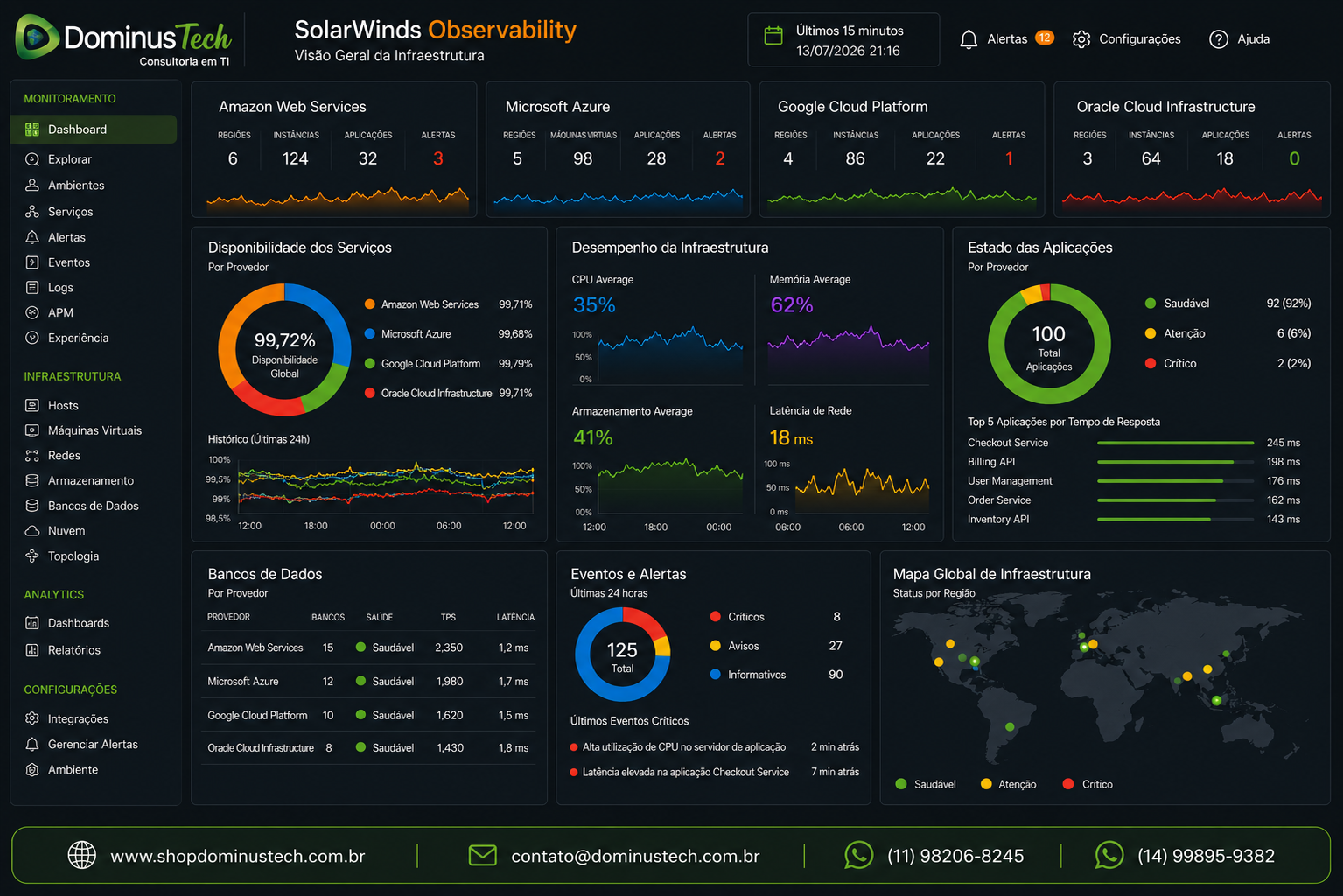Click the CPU Average value 35%
Viewport: 1343px width, 896px height.
click(594, 305)
